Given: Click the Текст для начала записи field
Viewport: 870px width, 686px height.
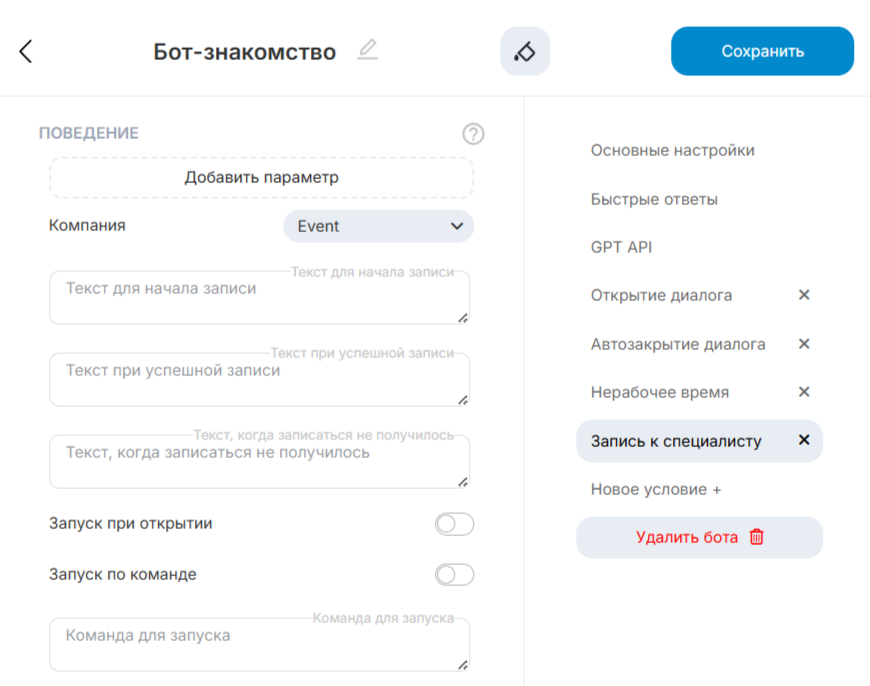Looking at the screenshot, I should pos(259,298).
